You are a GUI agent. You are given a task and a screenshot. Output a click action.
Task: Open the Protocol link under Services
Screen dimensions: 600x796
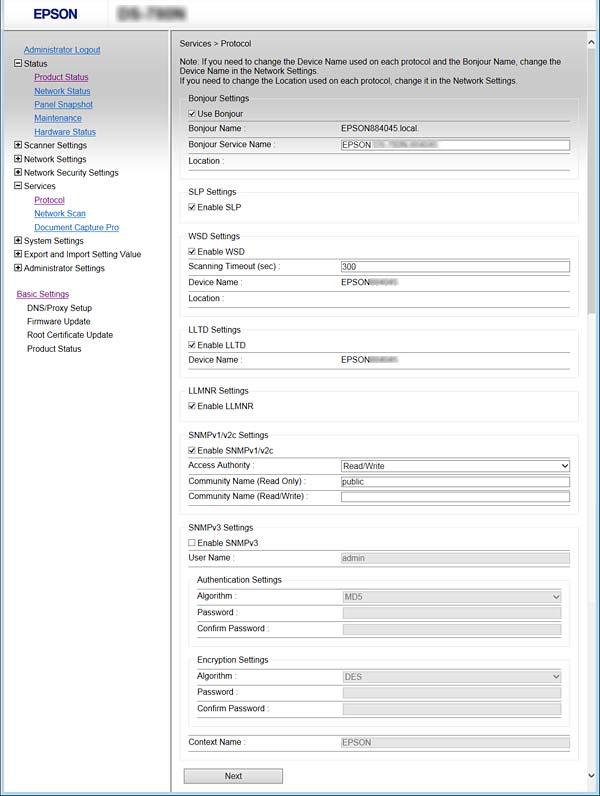(49, 200)
